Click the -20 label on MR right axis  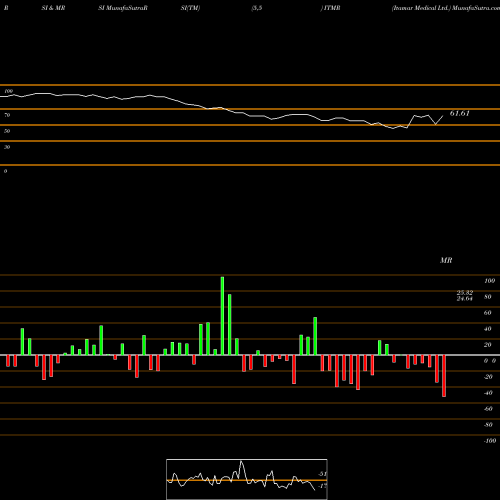[x=488, y=377]
